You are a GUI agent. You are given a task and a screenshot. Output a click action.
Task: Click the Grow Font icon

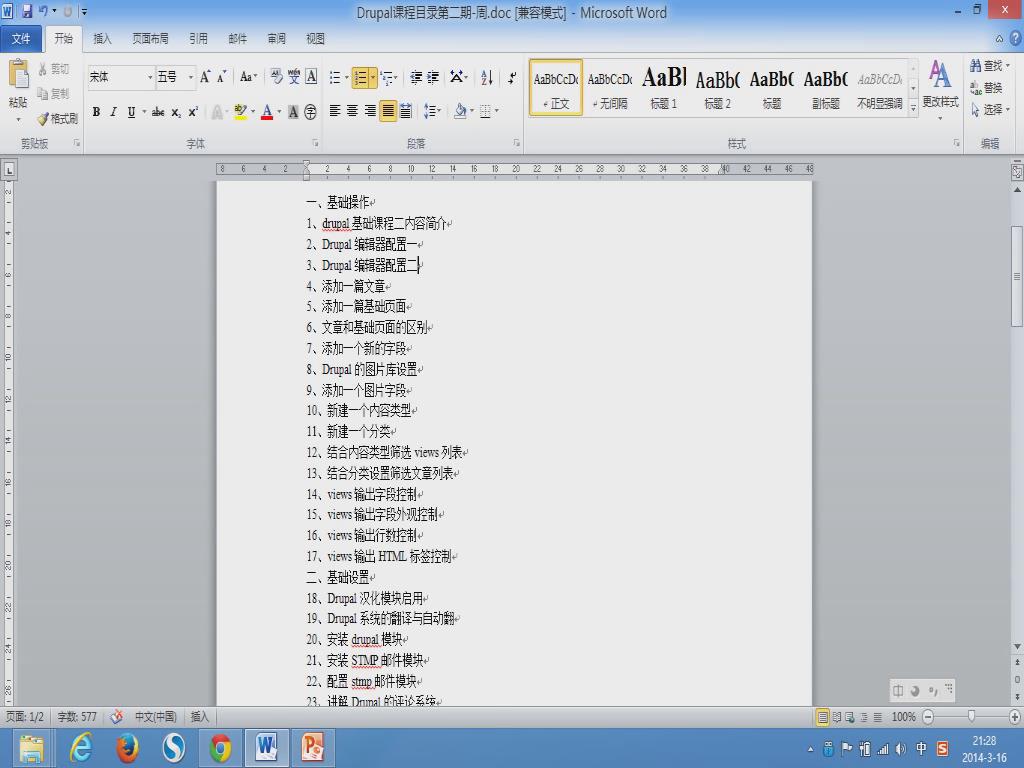coord(205,77)
